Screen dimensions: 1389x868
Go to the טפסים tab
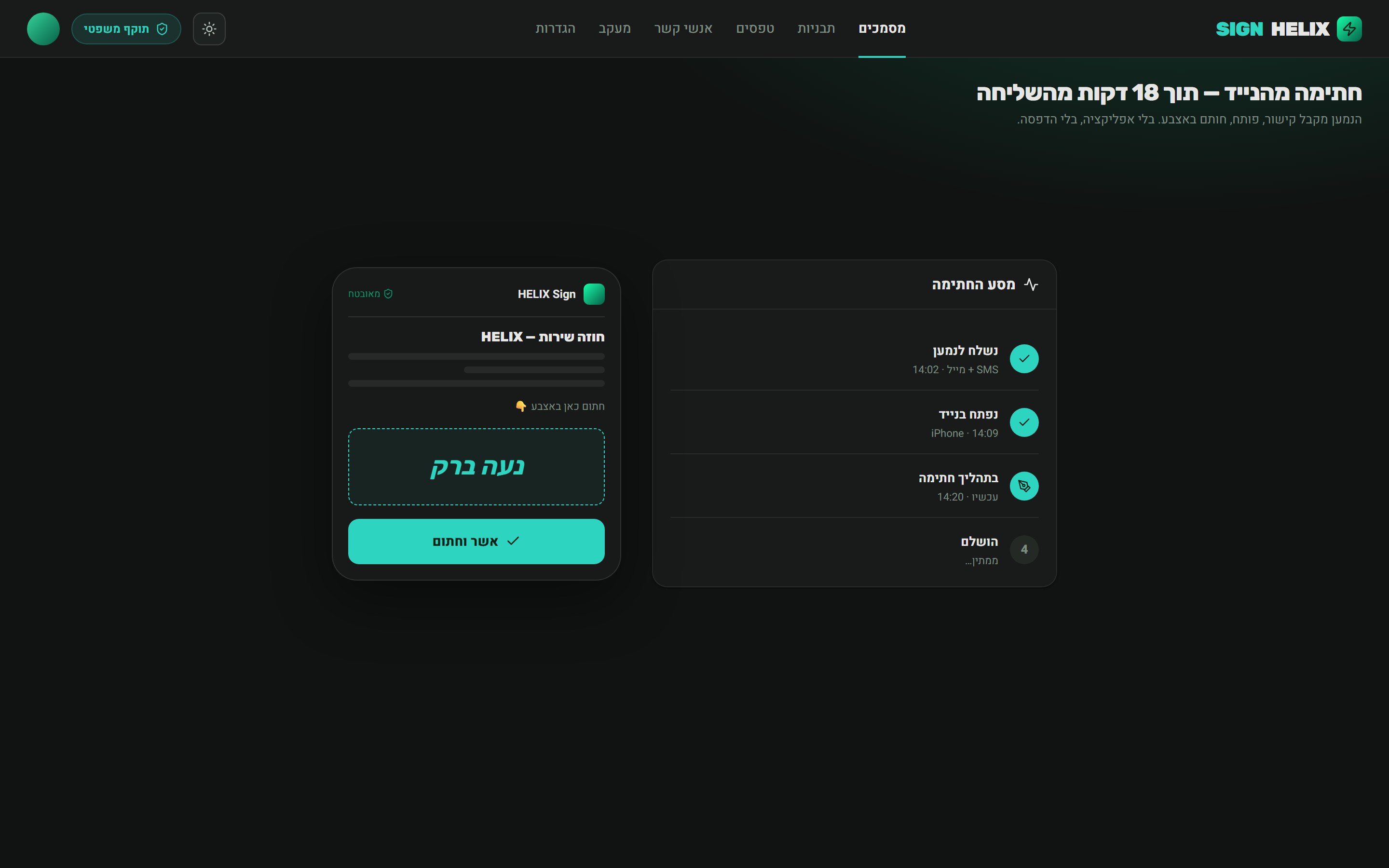(755, 29)
